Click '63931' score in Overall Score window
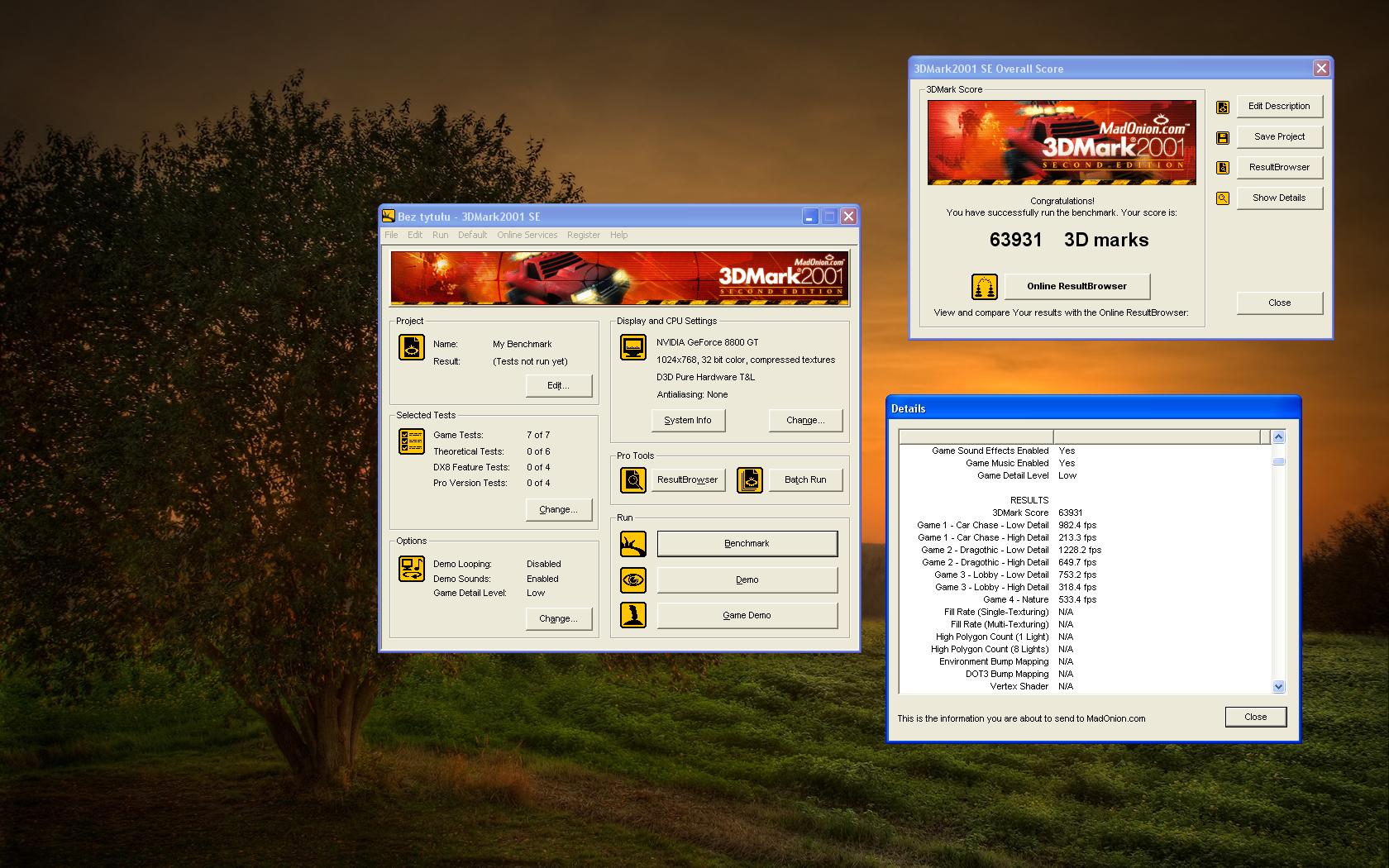1389x868 pixels. tap(1016, 240)
